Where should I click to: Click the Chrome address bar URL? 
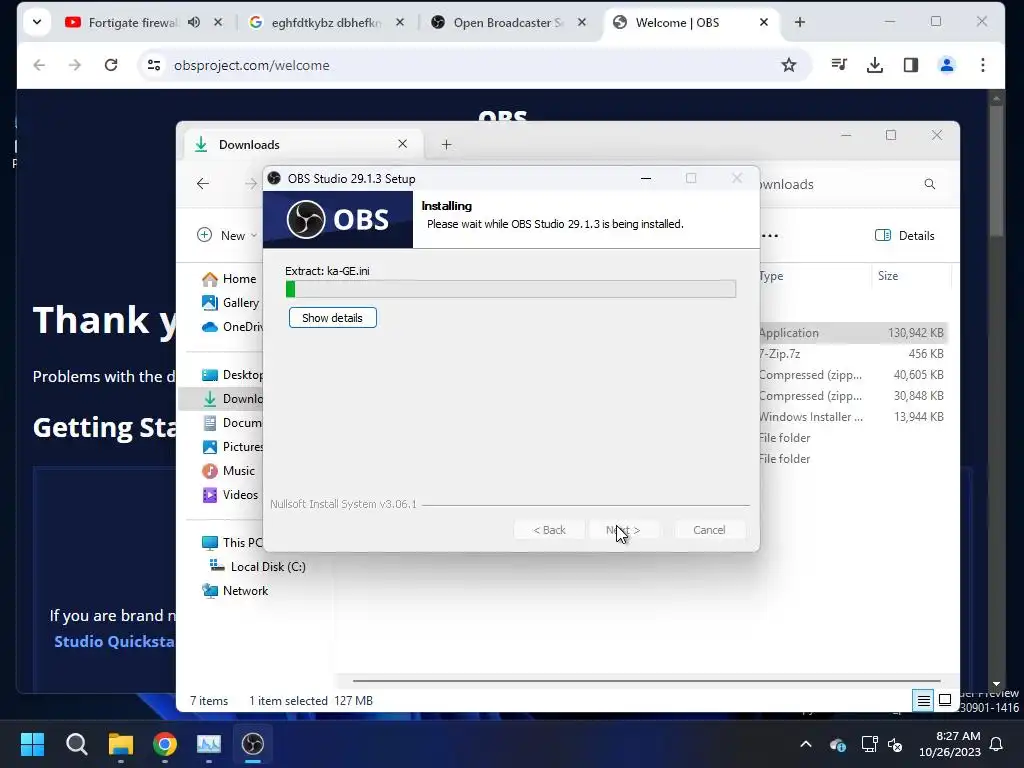(x=251, y=65)
